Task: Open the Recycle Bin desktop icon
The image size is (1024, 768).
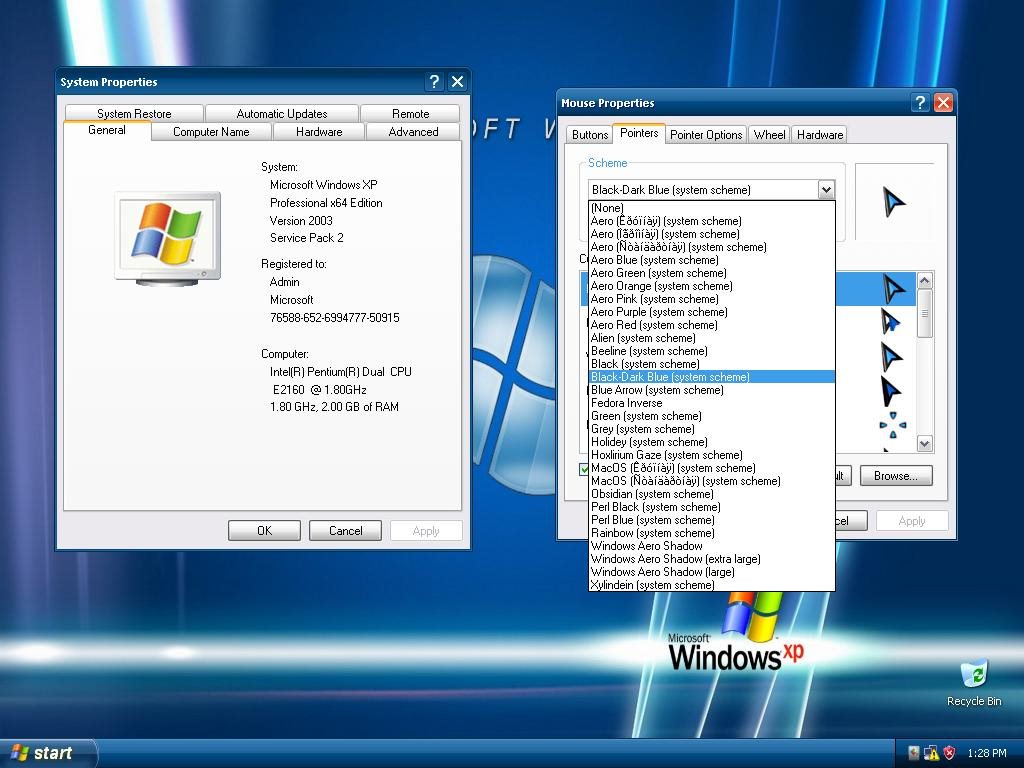Action: 973,678
